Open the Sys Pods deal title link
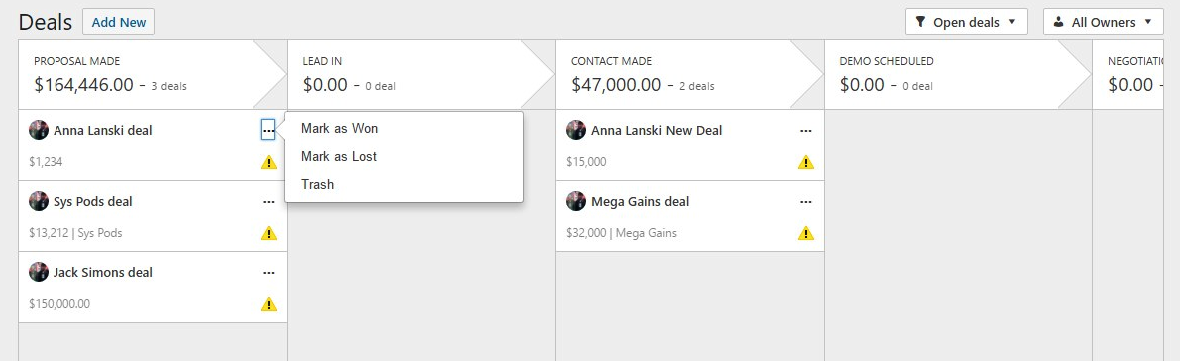Image resolution: width=1180 pixels, height=361 pixels. 93,202
